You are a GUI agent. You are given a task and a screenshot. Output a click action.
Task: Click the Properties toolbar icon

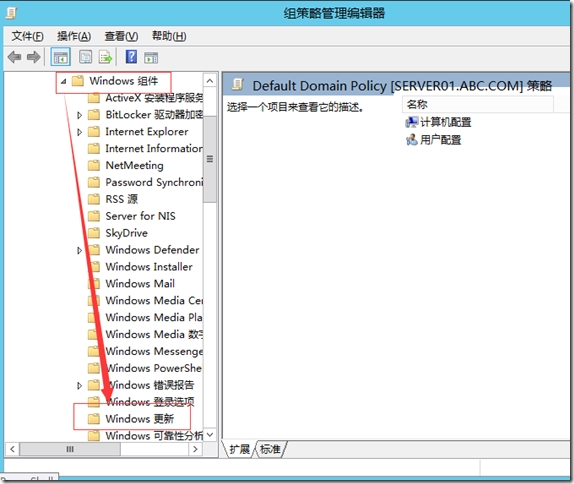[x=86, y=57]
